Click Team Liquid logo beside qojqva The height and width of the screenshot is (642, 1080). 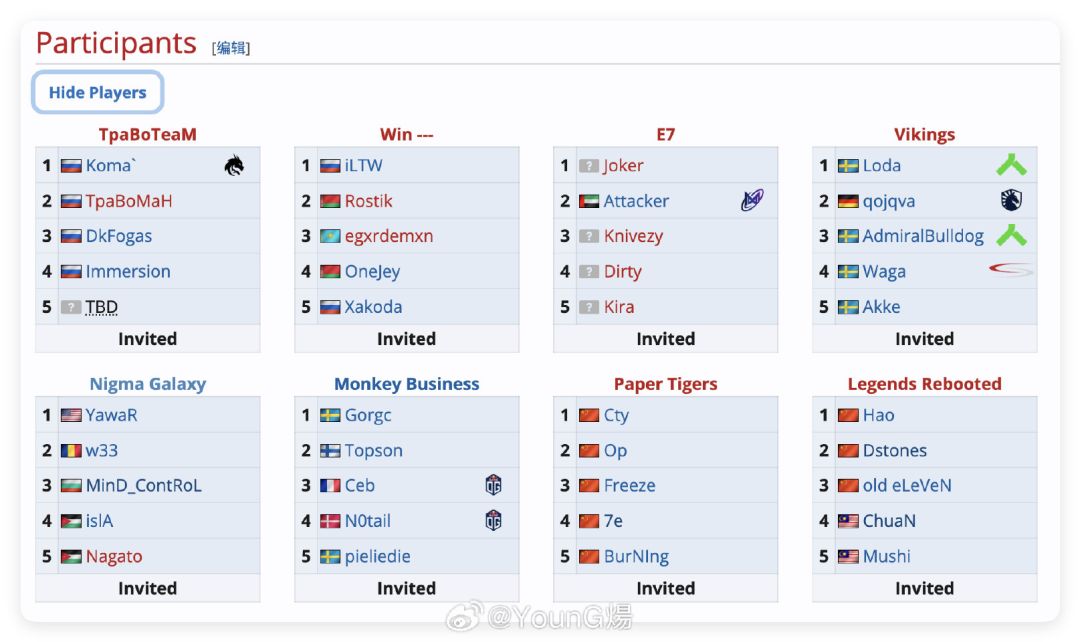pos(1011,201)
